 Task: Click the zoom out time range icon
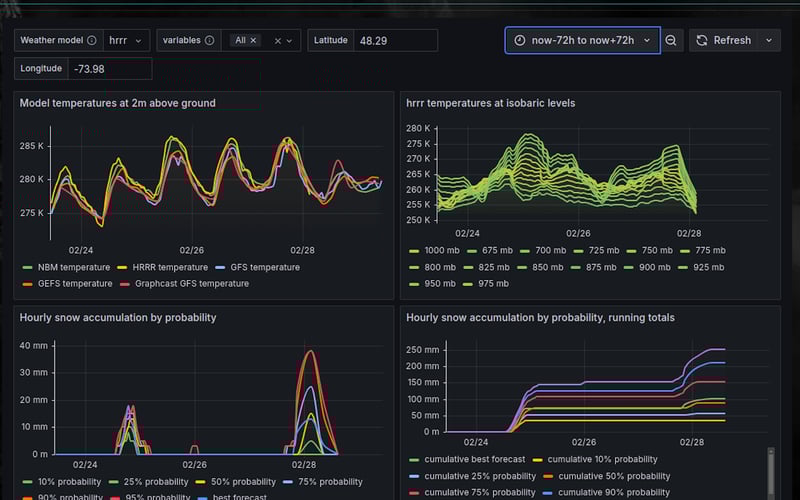pos(671,40)
